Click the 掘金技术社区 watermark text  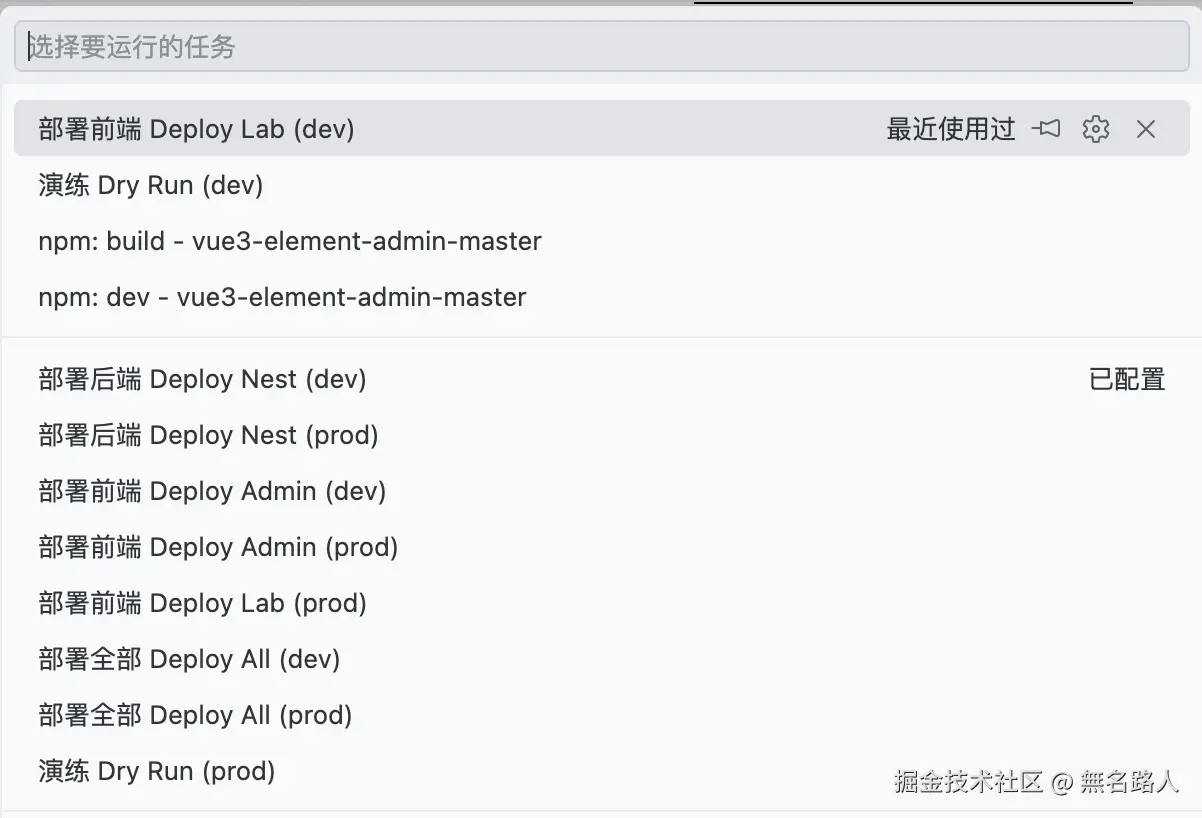pyautogui.click(x=968, y=781)
